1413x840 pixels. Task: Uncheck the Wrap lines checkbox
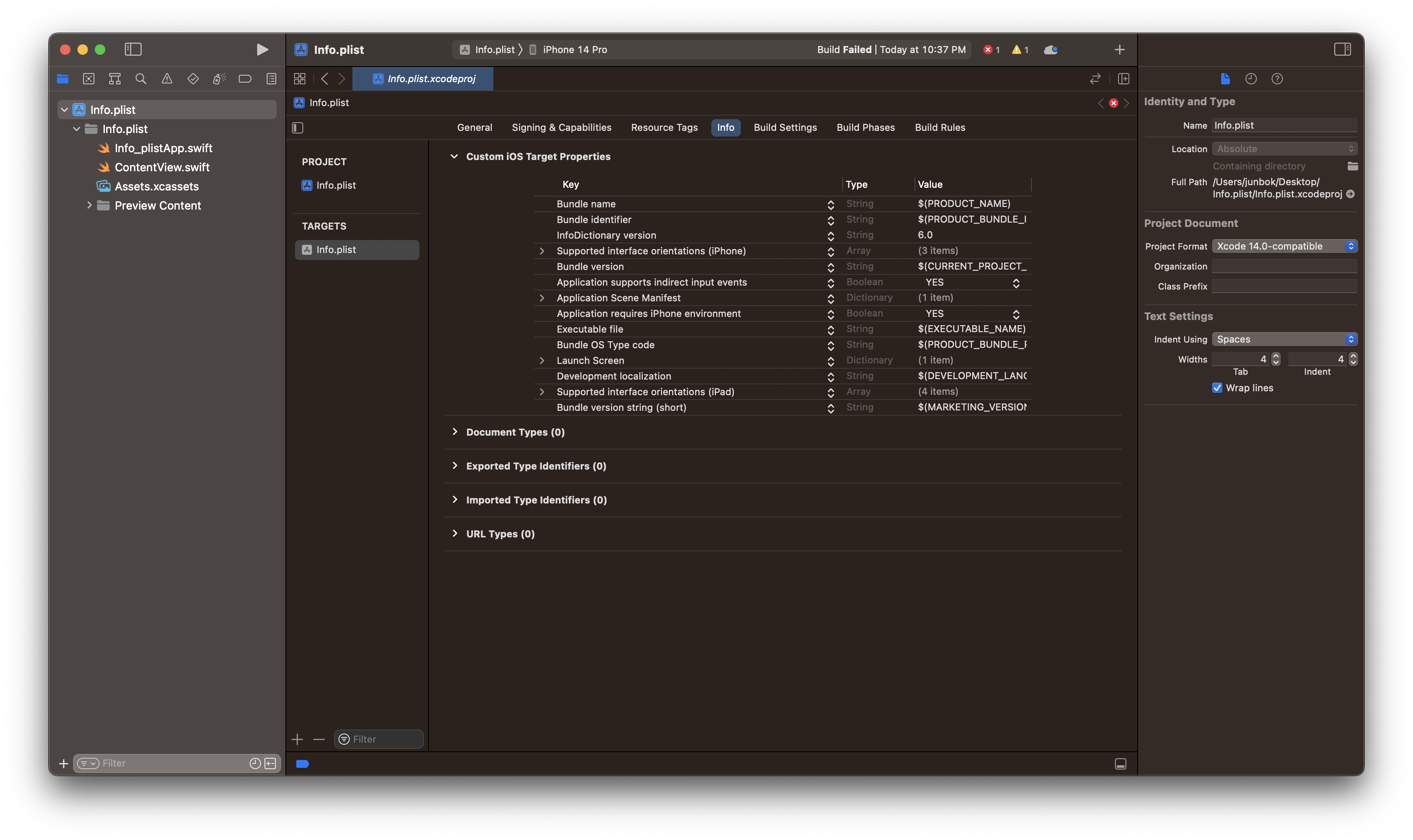pyautogui.click(x=1216, y=388)
